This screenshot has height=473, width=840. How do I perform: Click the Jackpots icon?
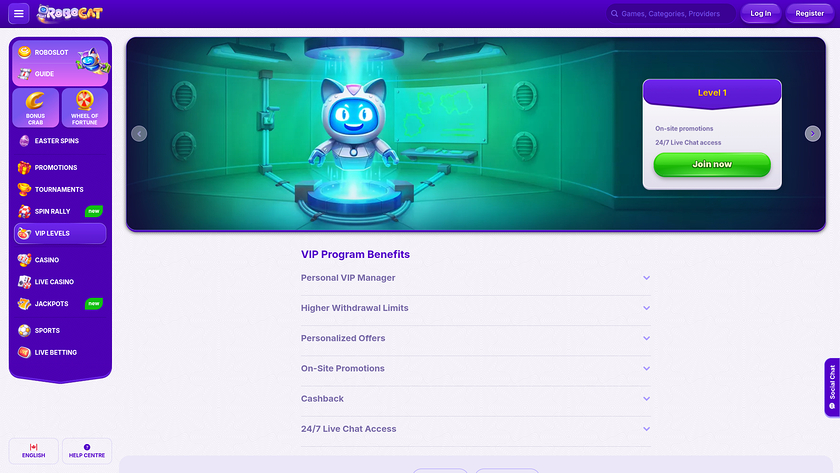pyautogui.click(x=24, y=304)
